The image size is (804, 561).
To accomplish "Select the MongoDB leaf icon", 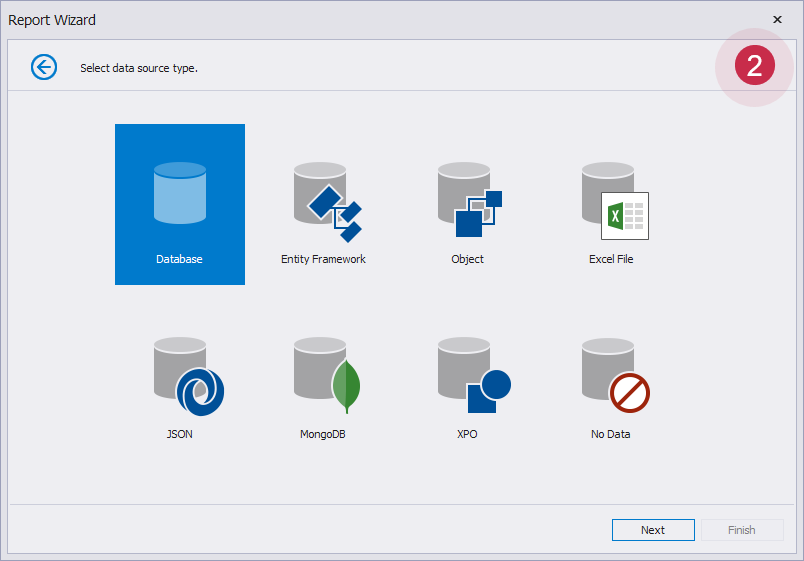I will point(347,386).
